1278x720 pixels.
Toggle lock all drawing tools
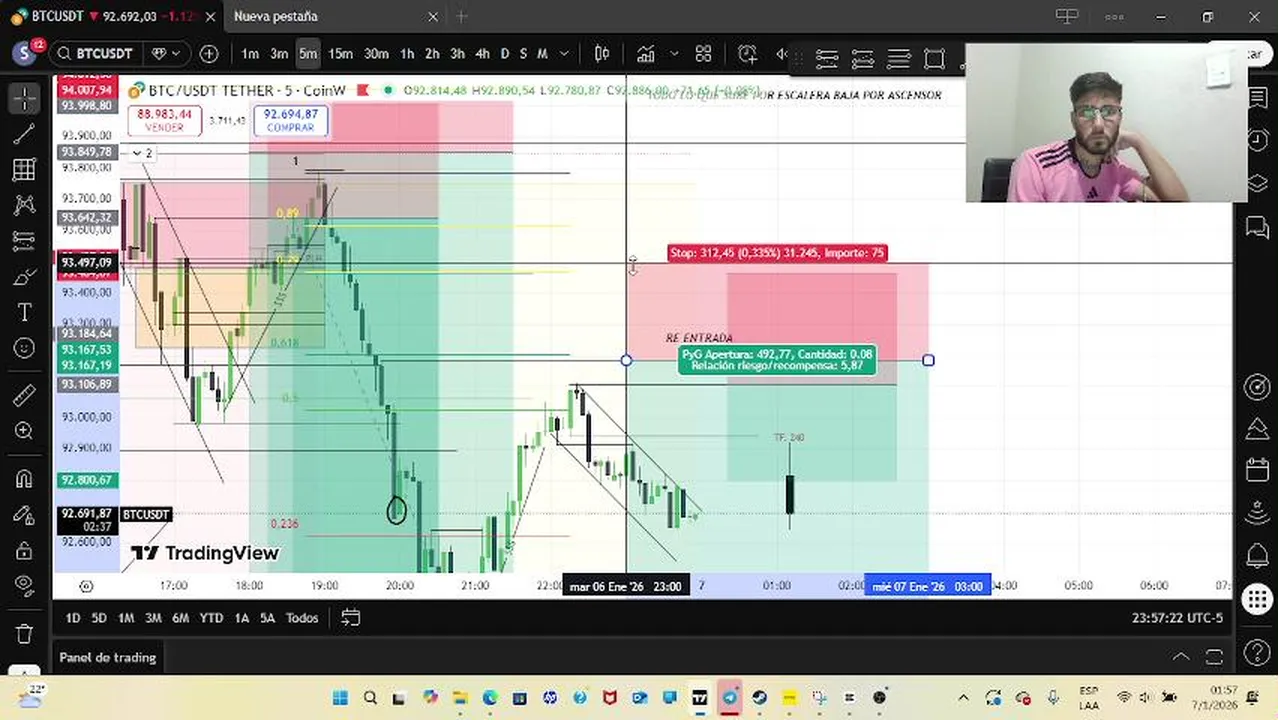coord(24,550)
